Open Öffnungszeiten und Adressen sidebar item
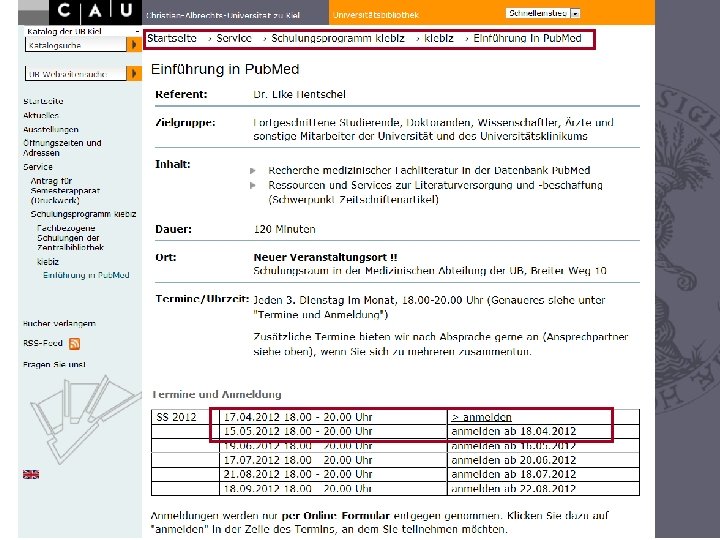Screen dimensions: 720x540 [x=62, y=148]
